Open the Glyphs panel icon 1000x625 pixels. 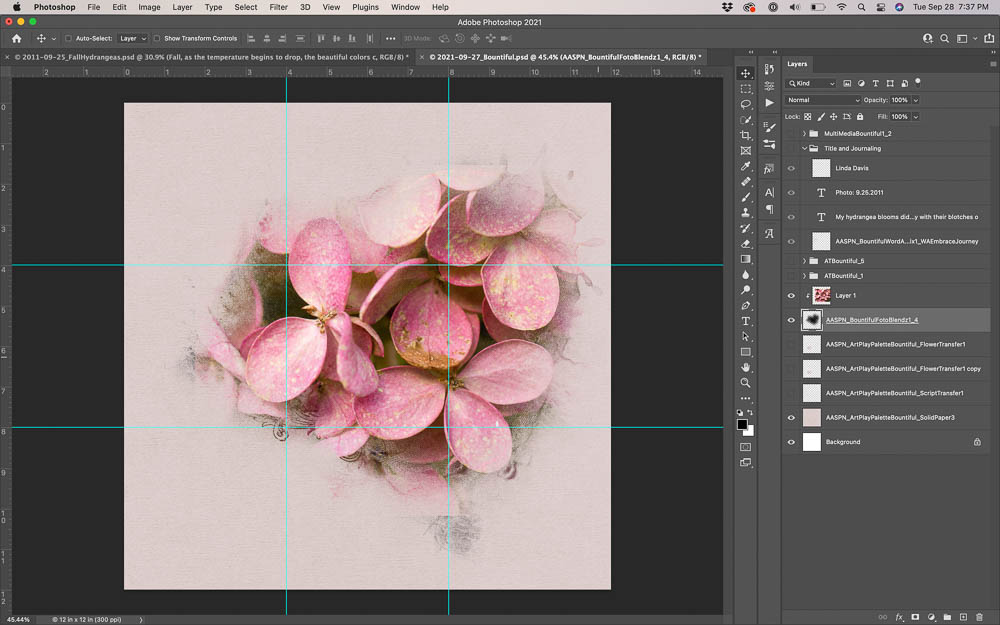[x=769, y=233]
